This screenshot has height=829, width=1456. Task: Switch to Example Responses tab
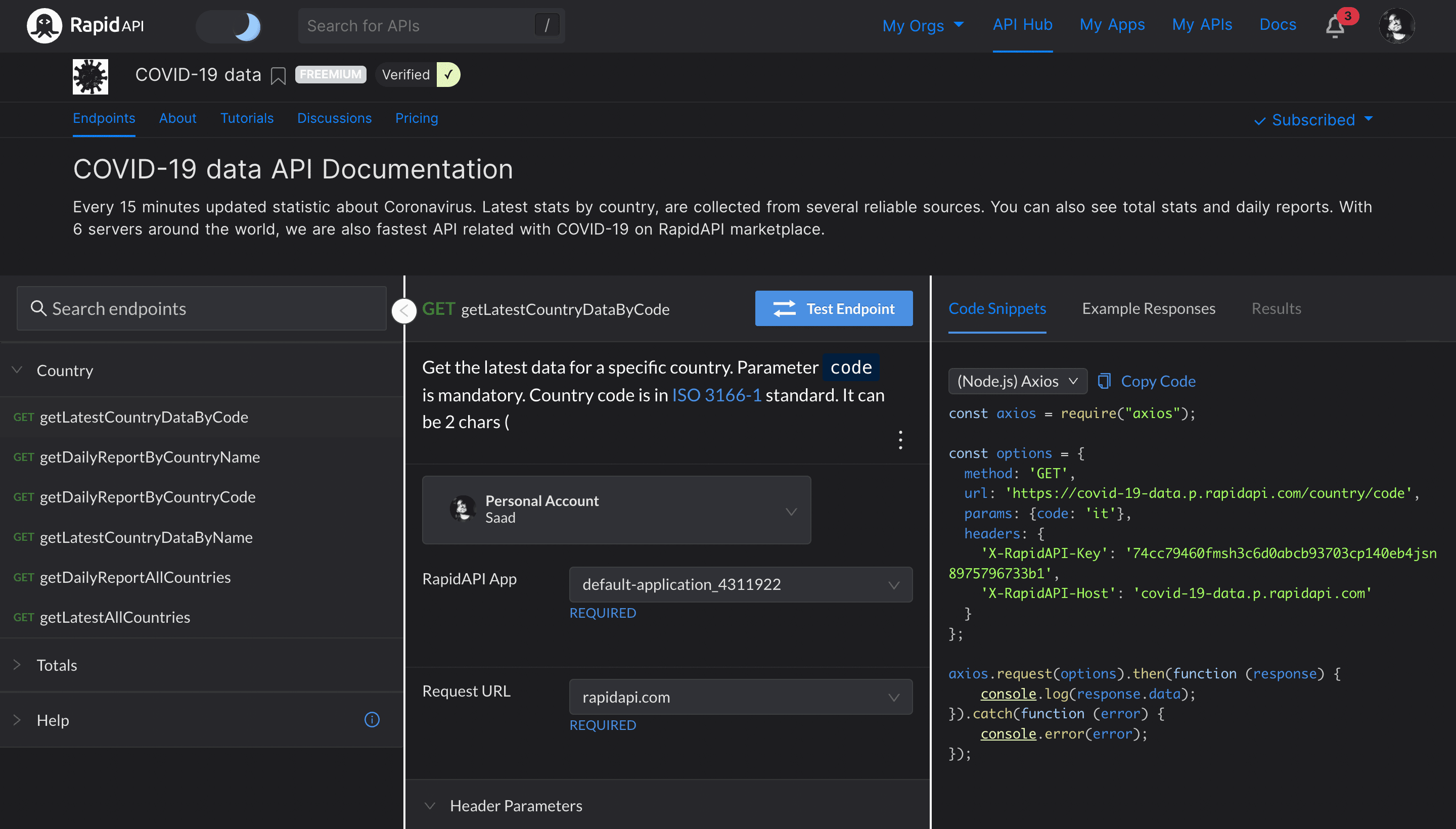tap(1149, 308)
